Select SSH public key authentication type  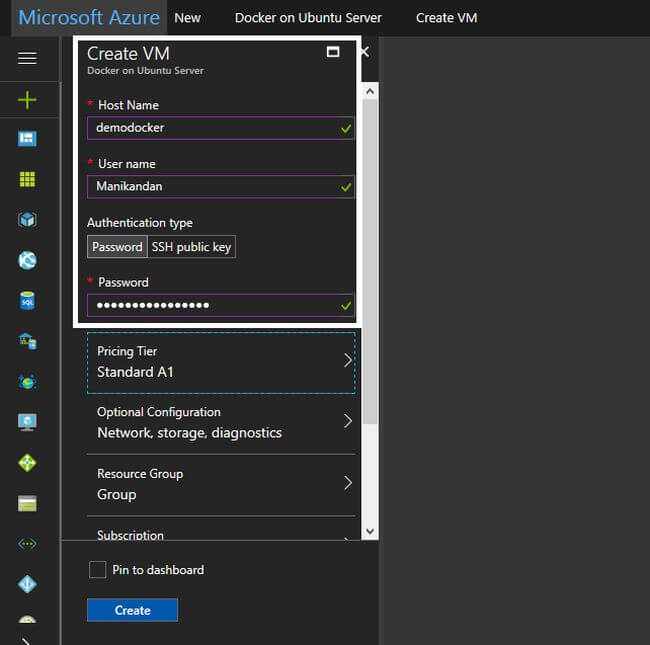(192, 247)
